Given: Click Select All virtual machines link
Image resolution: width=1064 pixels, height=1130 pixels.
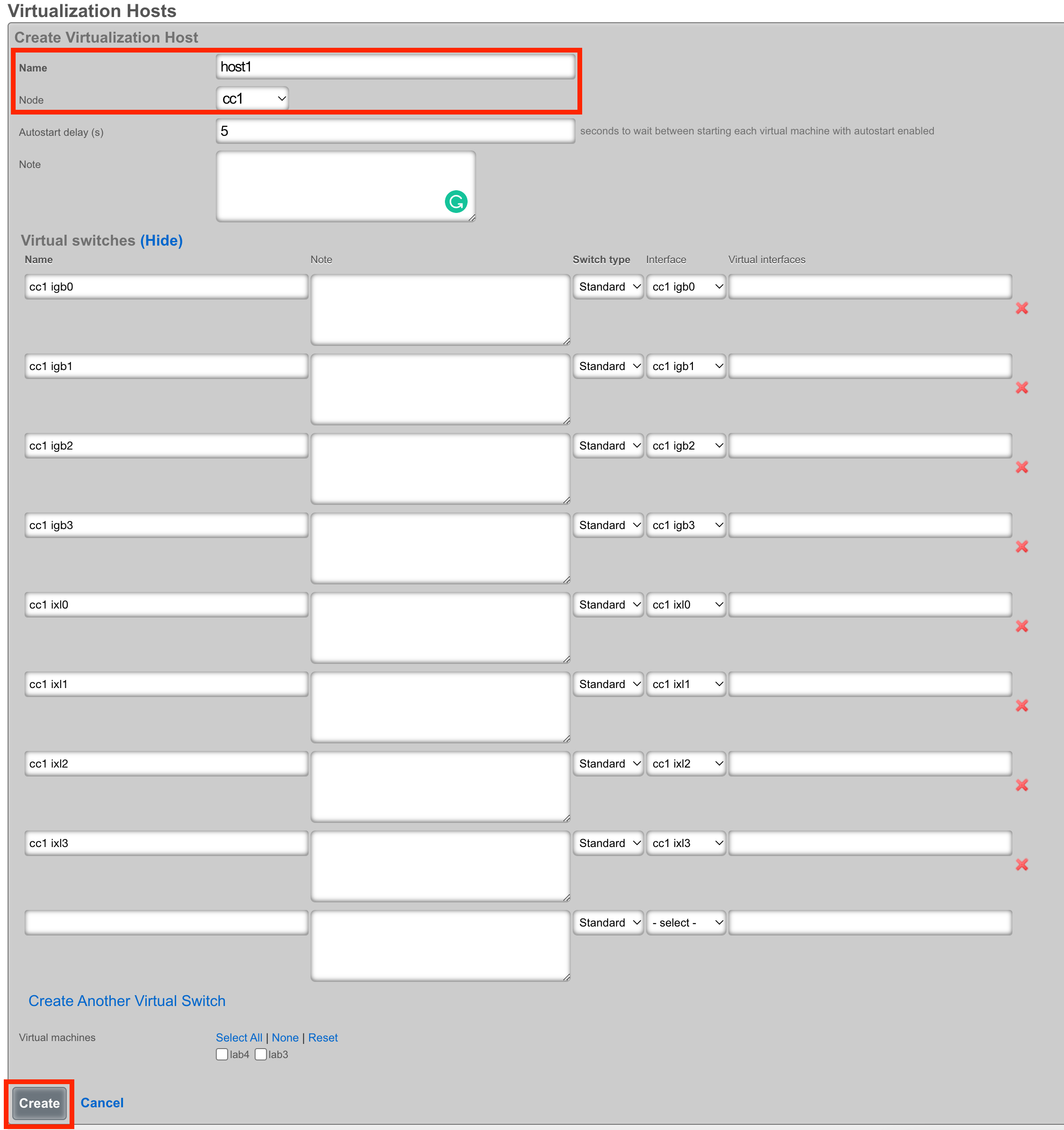Looking at the screenshot, I should (x=239, y=1038).
